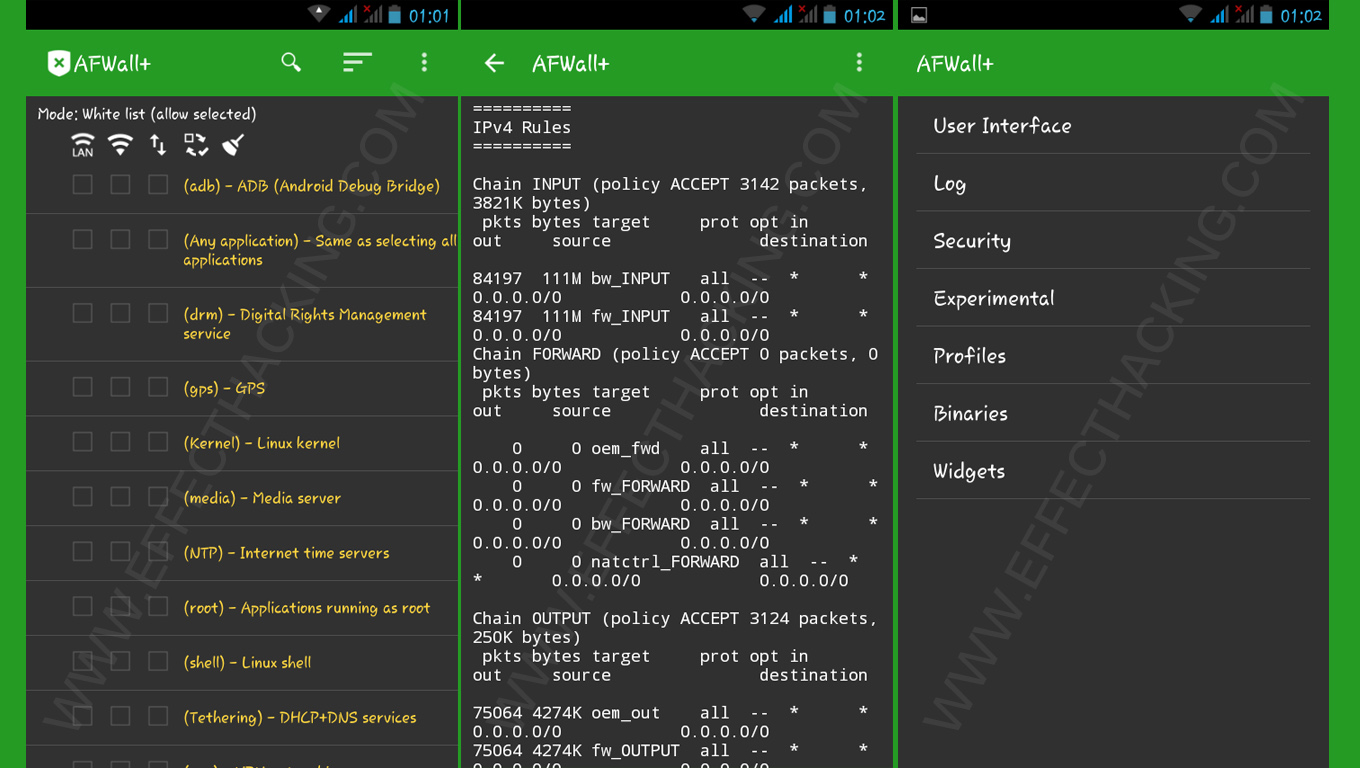Select the (adb) – ADB (Android Debug Bridge) entry
Image resolution: width=1360 pixels, height=768 pixels.
coord(311,186)
